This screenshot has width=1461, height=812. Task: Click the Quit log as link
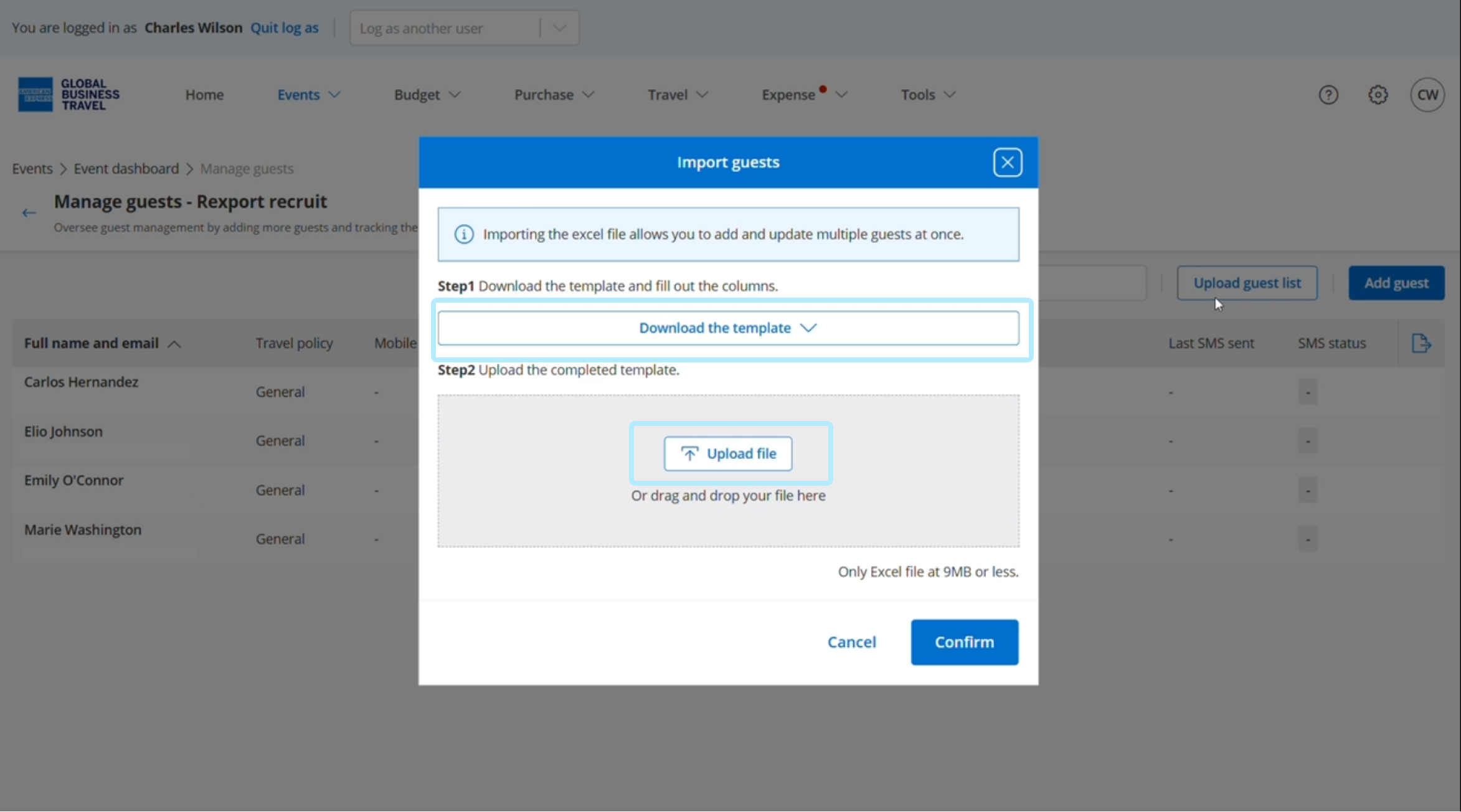click(x=284, y=28)
